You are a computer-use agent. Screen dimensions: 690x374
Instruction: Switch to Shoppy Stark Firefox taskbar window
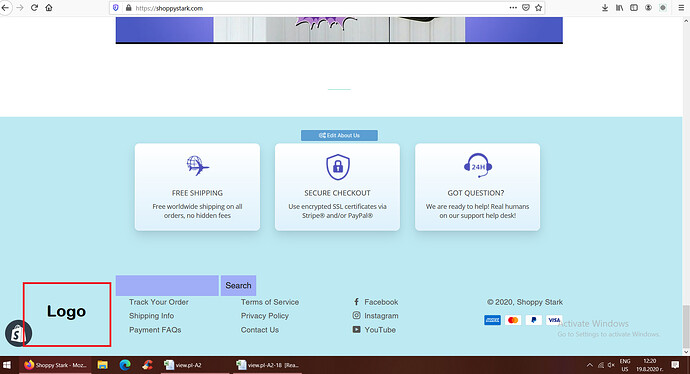pos(55,365)
